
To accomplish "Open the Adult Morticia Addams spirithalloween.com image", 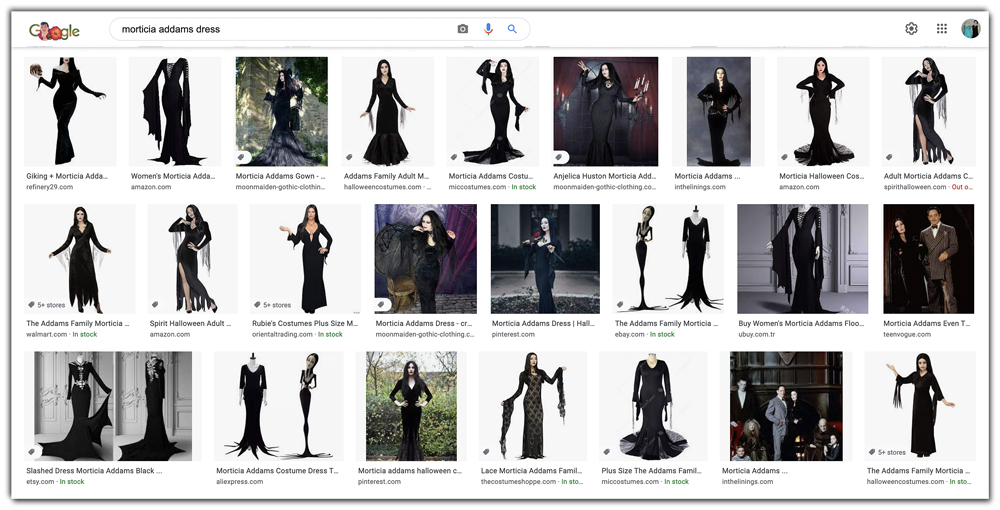I will (x=929, y=112).
